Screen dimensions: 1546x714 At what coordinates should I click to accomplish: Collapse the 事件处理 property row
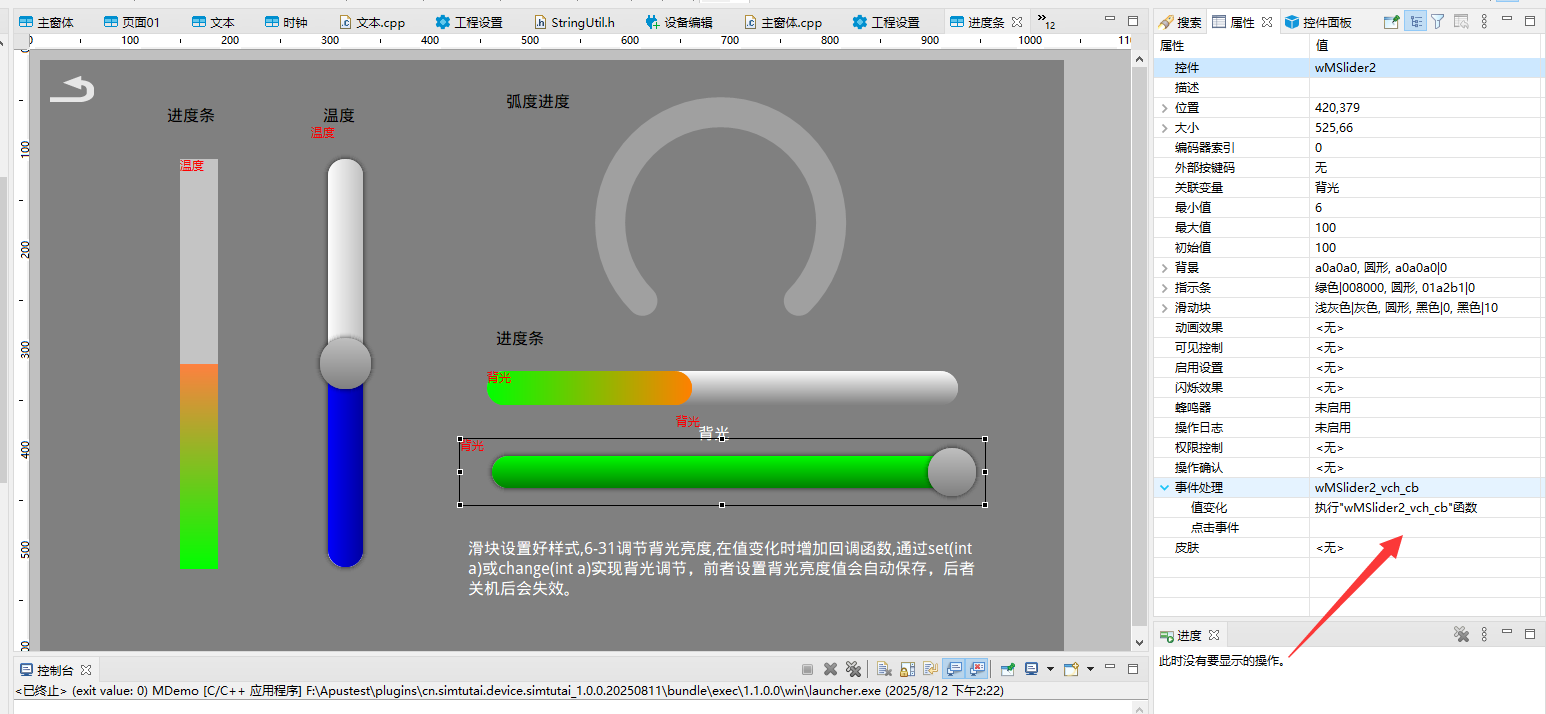(1164, 487)
